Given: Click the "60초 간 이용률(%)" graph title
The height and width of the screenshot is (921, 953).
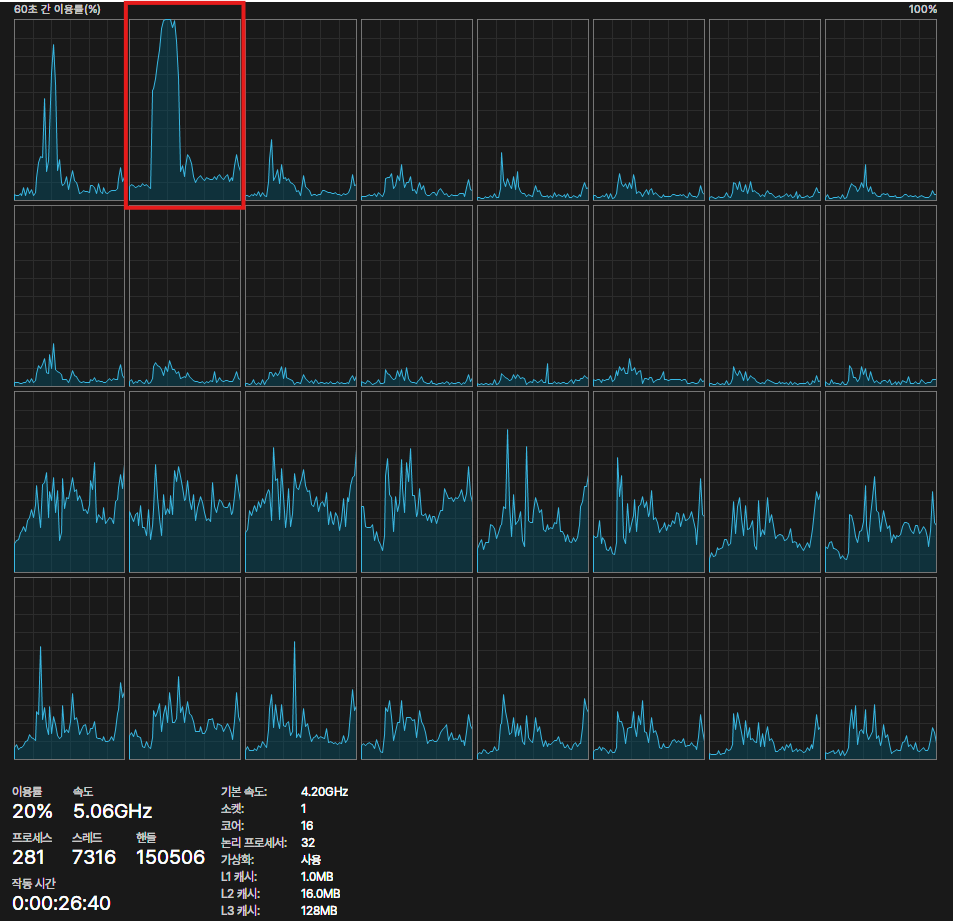Looking at the screenshot, I should pos(57,9).
